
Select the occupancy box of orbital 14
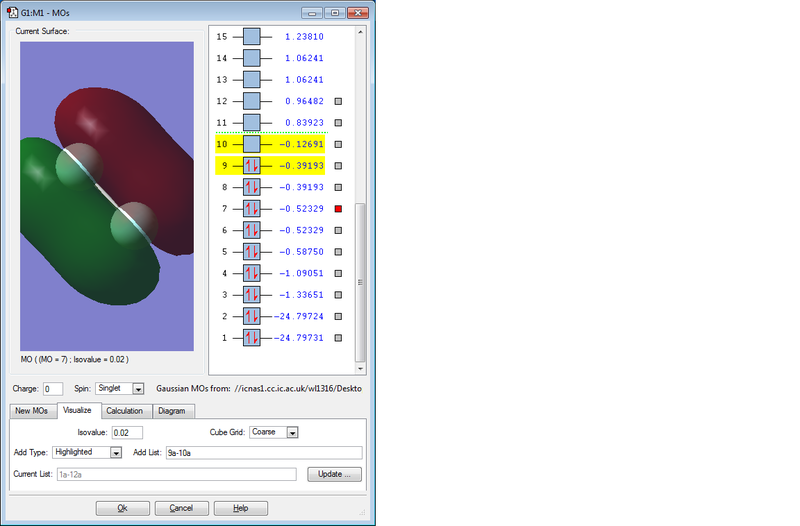[252, 58]
